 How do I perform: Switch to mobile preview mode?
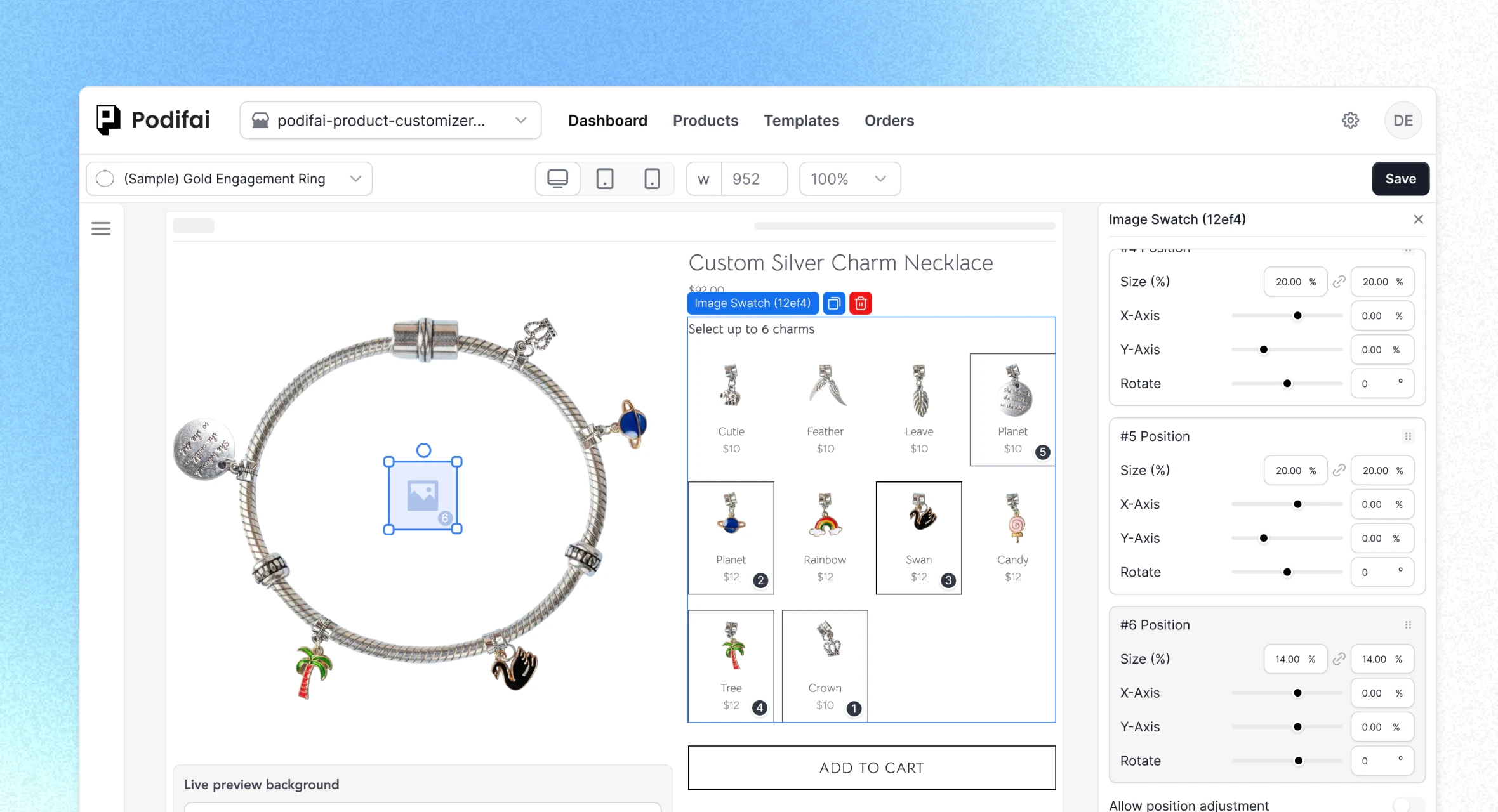coord(652,178)
